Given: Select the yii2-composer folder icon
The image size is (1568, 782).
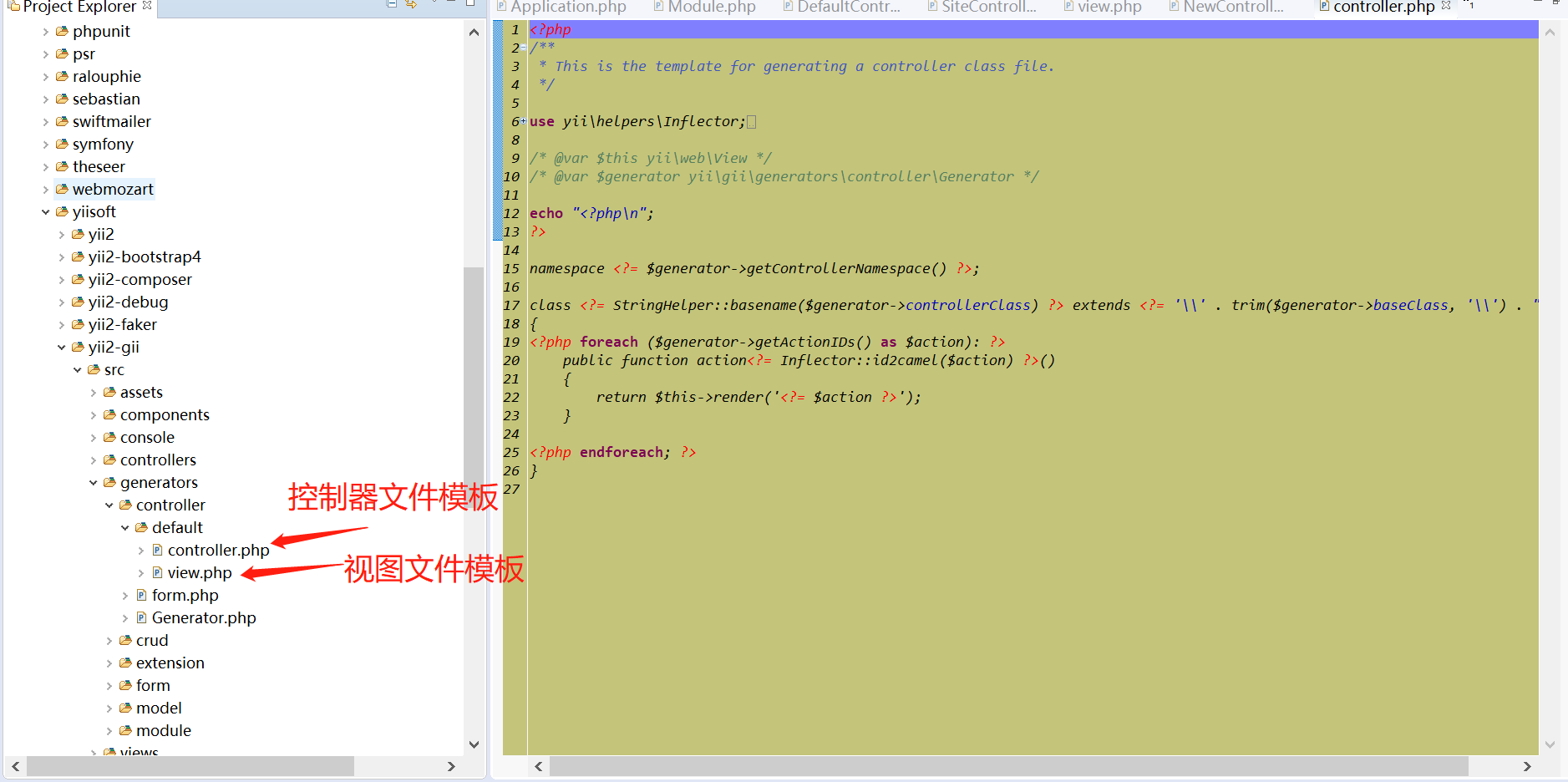Looking at the screenshot, I should tap(78, 280).
